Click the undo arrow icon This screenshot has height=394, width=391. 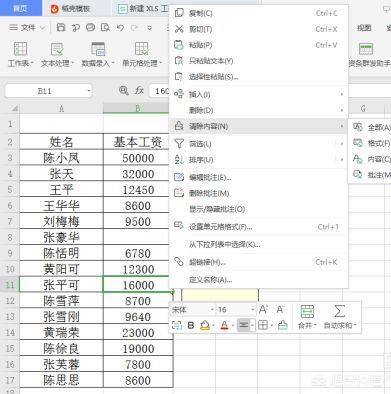click(120, 28)
